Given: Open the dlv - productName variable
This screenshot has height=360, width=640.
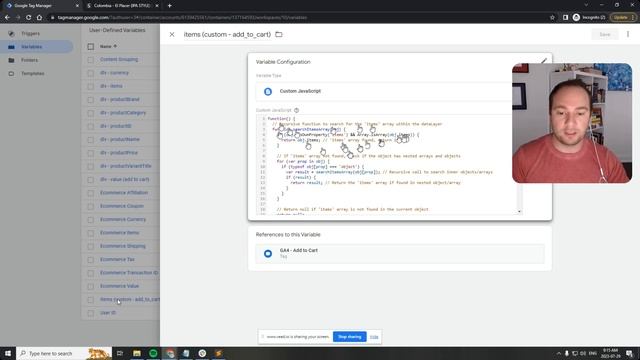Looking at the screenshot, I should pos(120,140).
